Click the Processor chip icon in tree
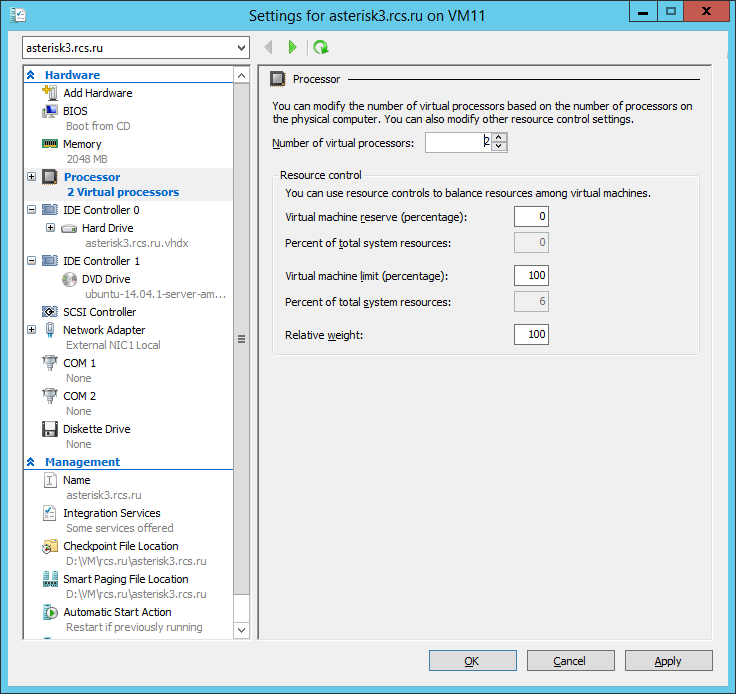Viewport: 736px width, 694px height. click(50, 177)
